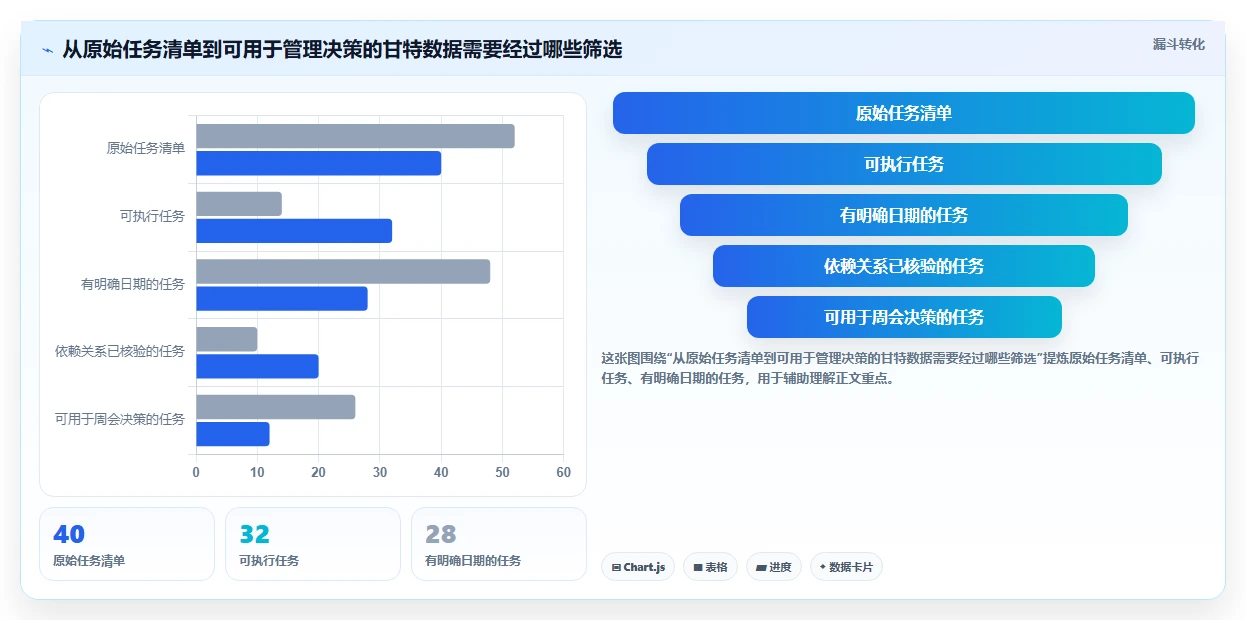
Task: Select the 表格 tag chip
Action: [710, 567]
